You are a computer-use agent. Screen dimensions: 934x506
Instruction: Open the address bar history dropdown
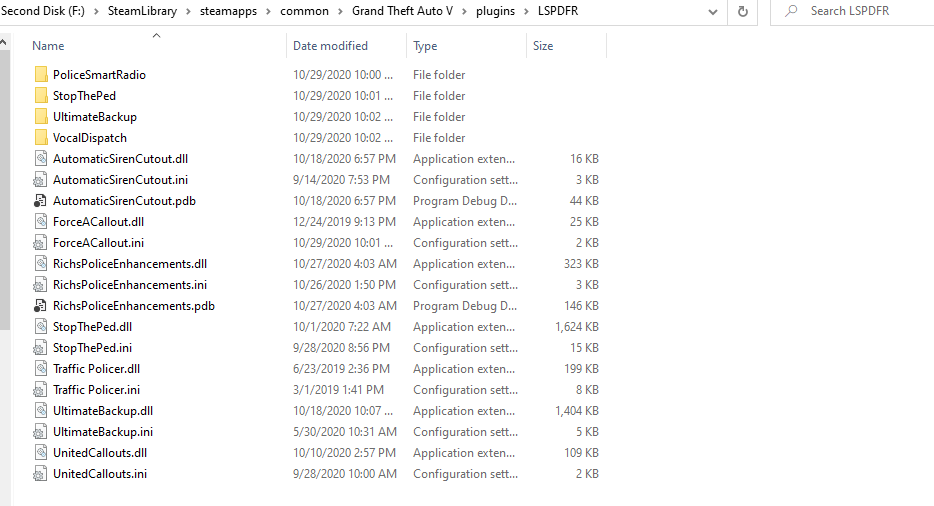(712, 11)
